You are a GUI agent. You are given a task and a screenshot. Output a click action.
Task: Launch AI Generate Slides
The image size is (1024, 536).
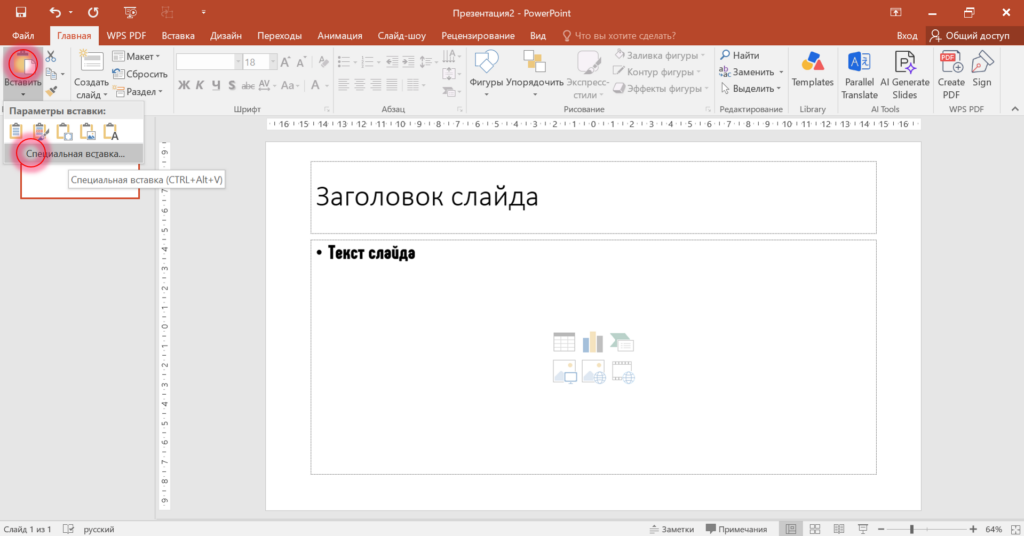[x=904, y=75]
